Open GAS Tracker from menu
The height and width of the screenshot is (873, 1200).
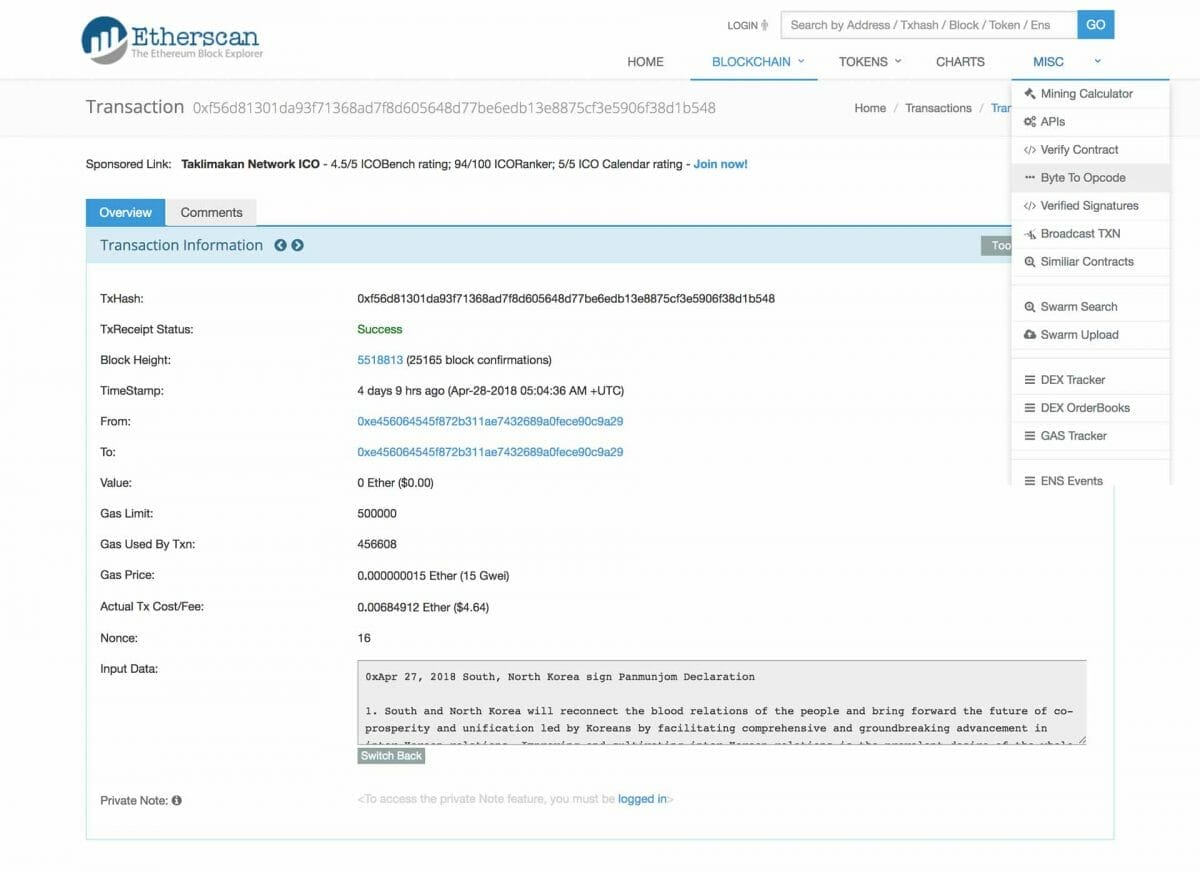point(1073,436)
